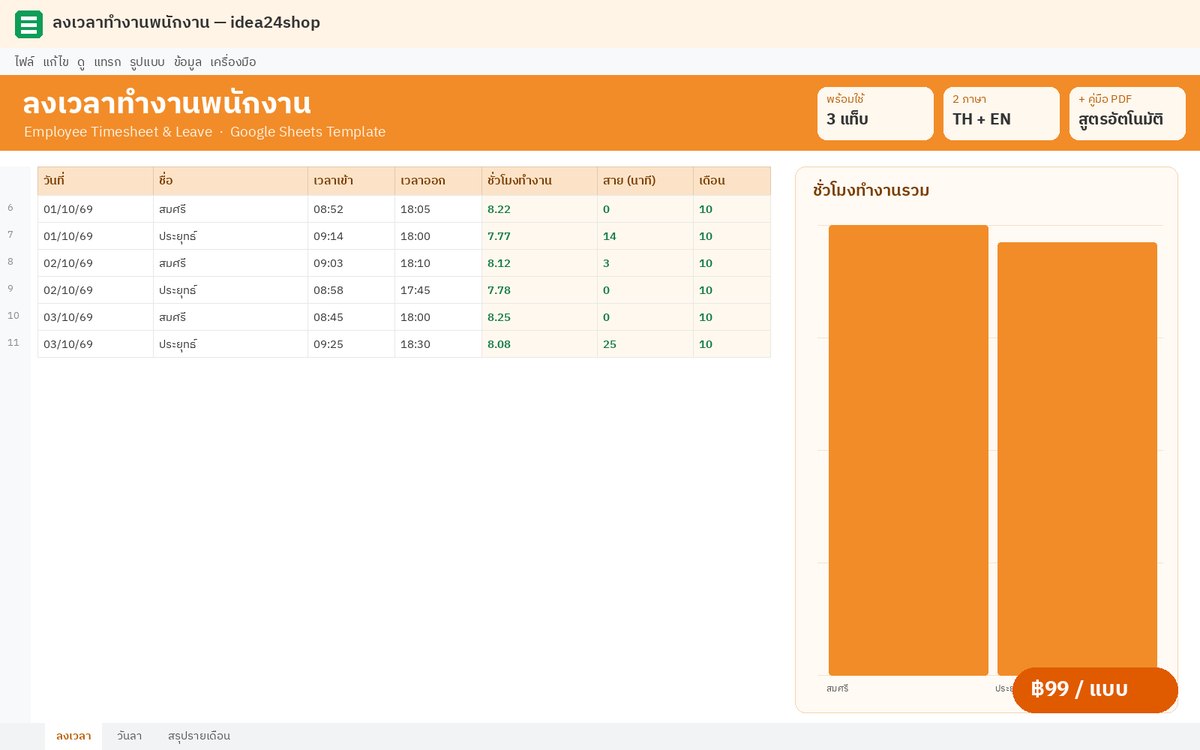Viewport: 1200px width, 750px height.
Task: Select the cell with hours 8.12
Action: tap(540, 263)
